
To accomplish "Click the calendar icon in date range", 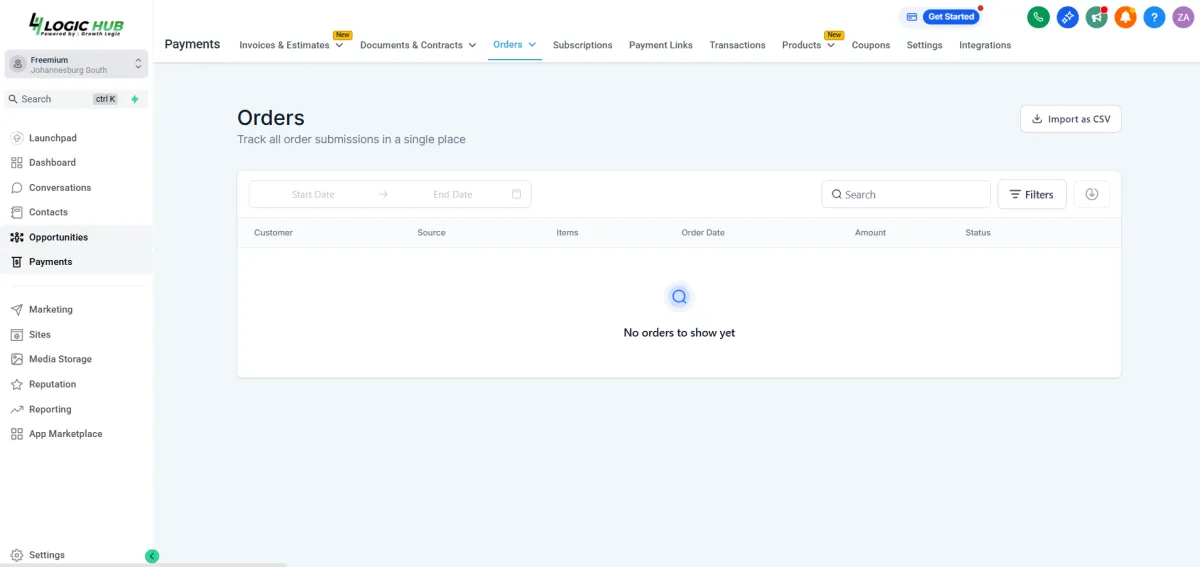I will click(x=517, y=194).
